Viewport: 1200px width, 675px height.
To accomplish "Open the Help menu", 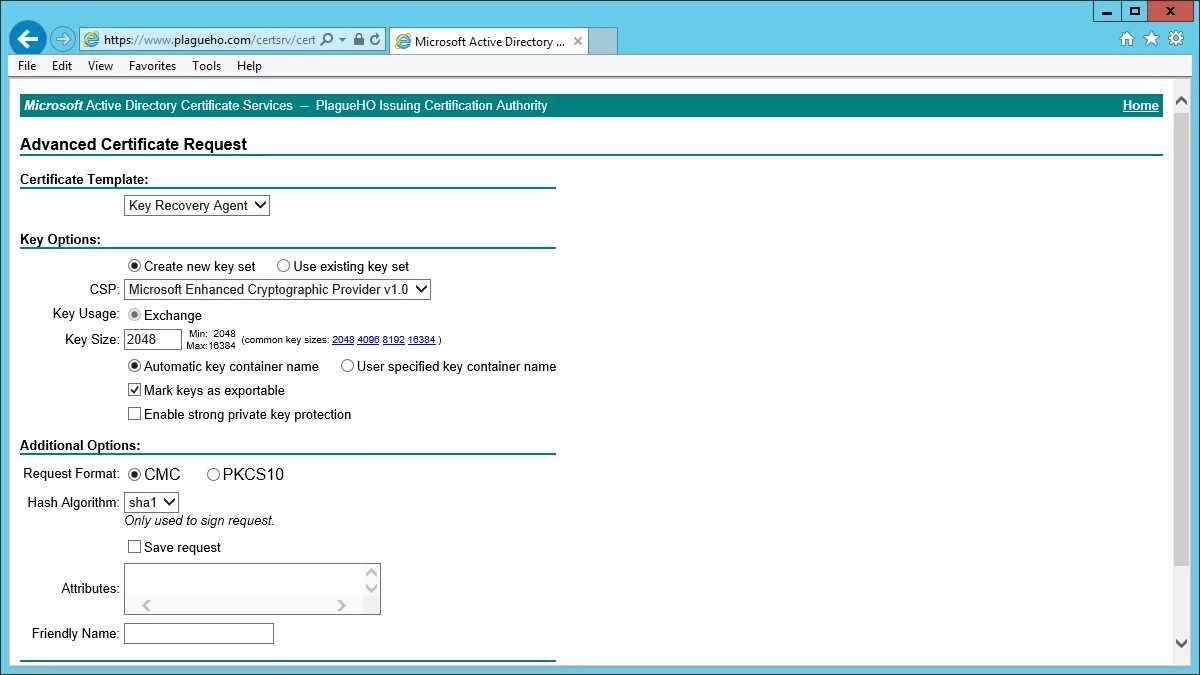I will point(249,66).
